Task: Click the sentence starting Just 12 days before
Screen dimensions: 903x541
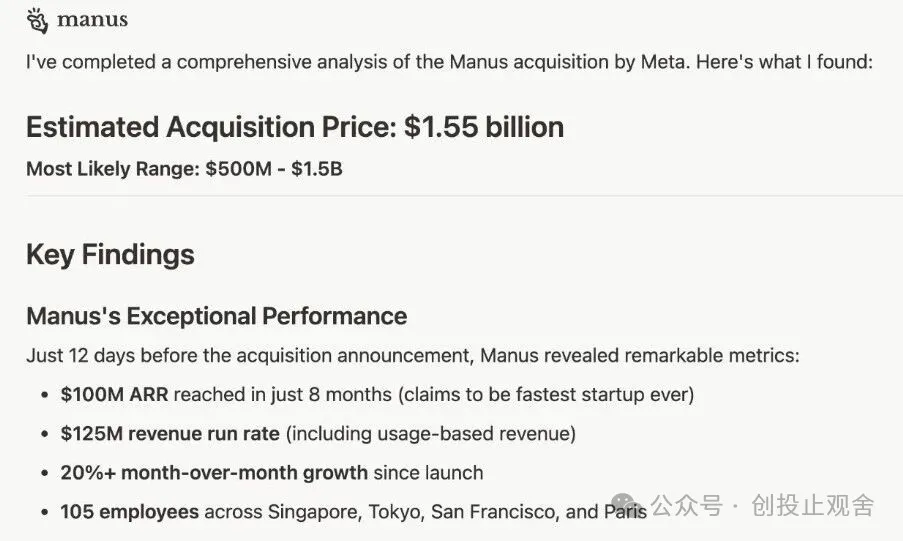Action: [x=412, y=356]
